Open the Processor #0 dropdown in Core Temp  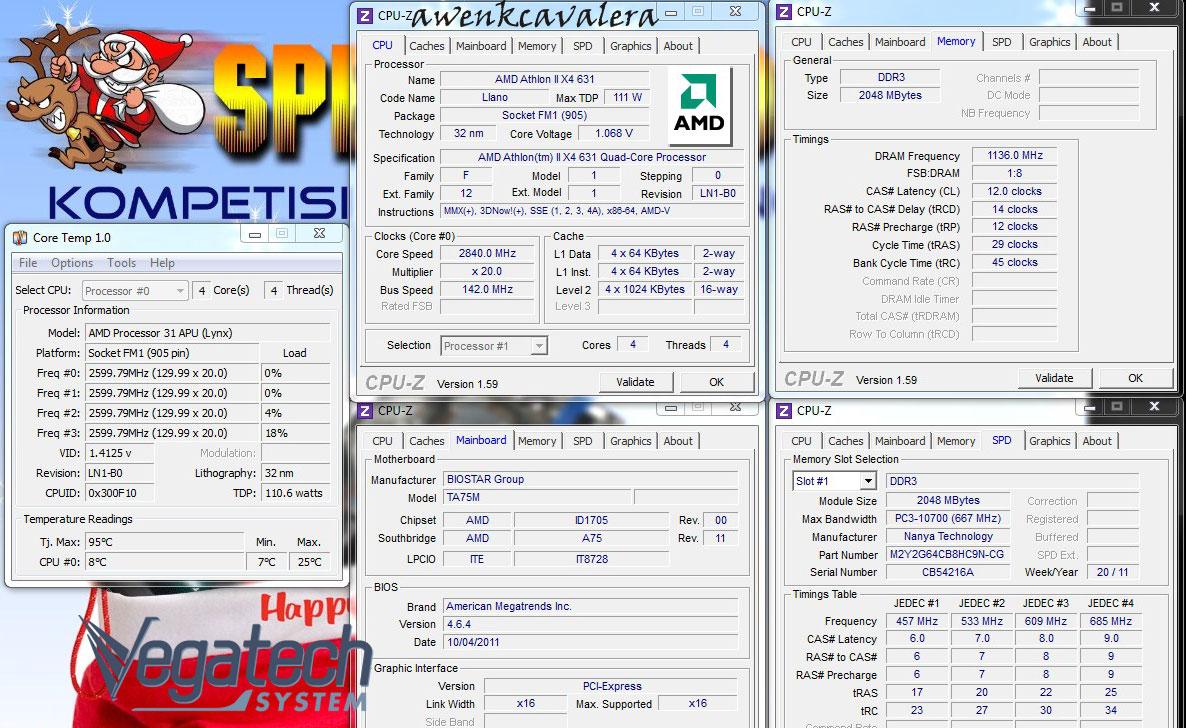(135, 291)
